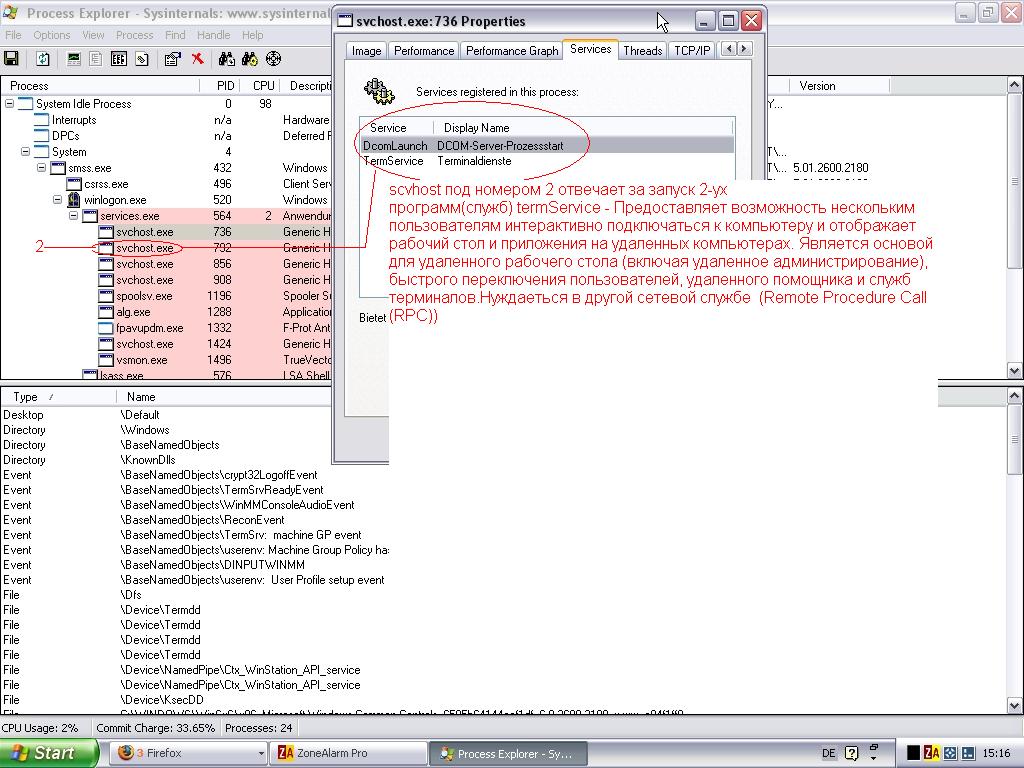Select the DcomLaunch service row

coord(547,146)
